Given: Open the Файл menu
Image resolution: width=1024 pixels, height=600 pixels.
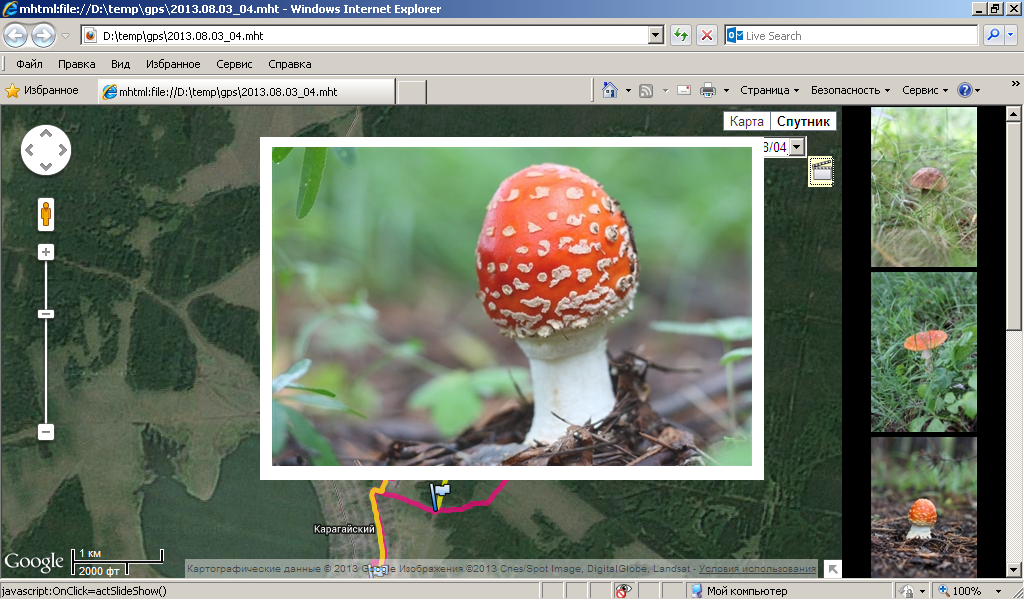Looking at the screenshot, I should click(x=29, y=64).
